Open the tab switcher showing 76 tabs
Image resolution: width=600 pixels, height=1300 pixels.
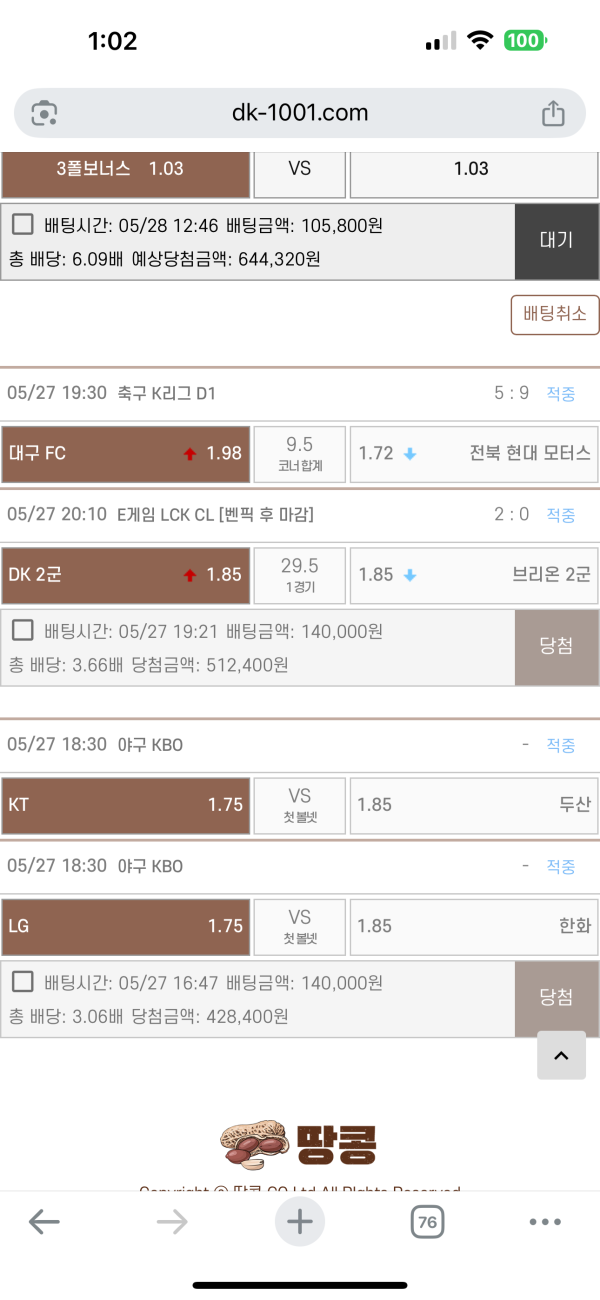click(x=427, y=1221)
